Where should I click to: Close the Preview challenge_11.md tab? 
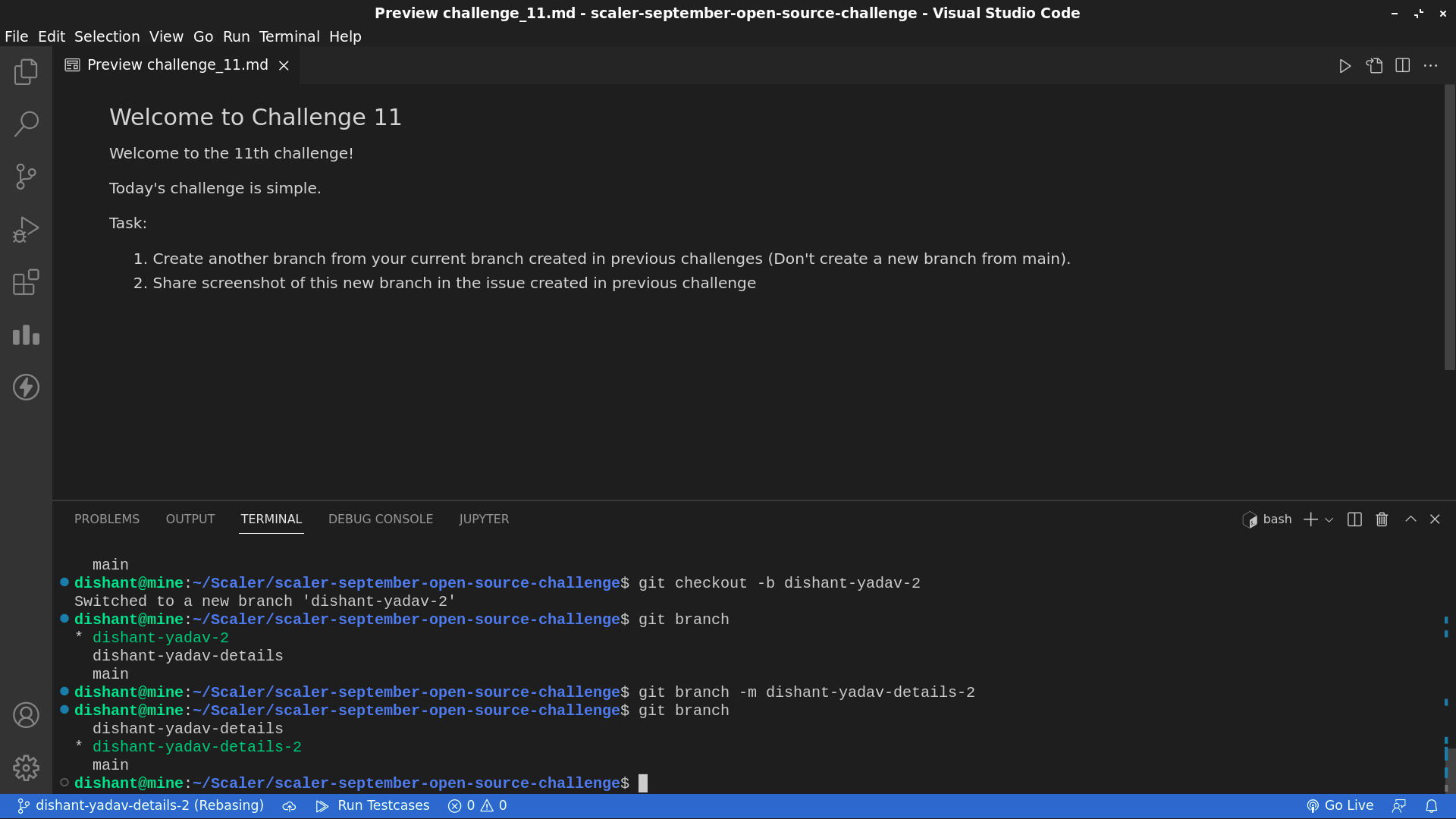[284, 66]
